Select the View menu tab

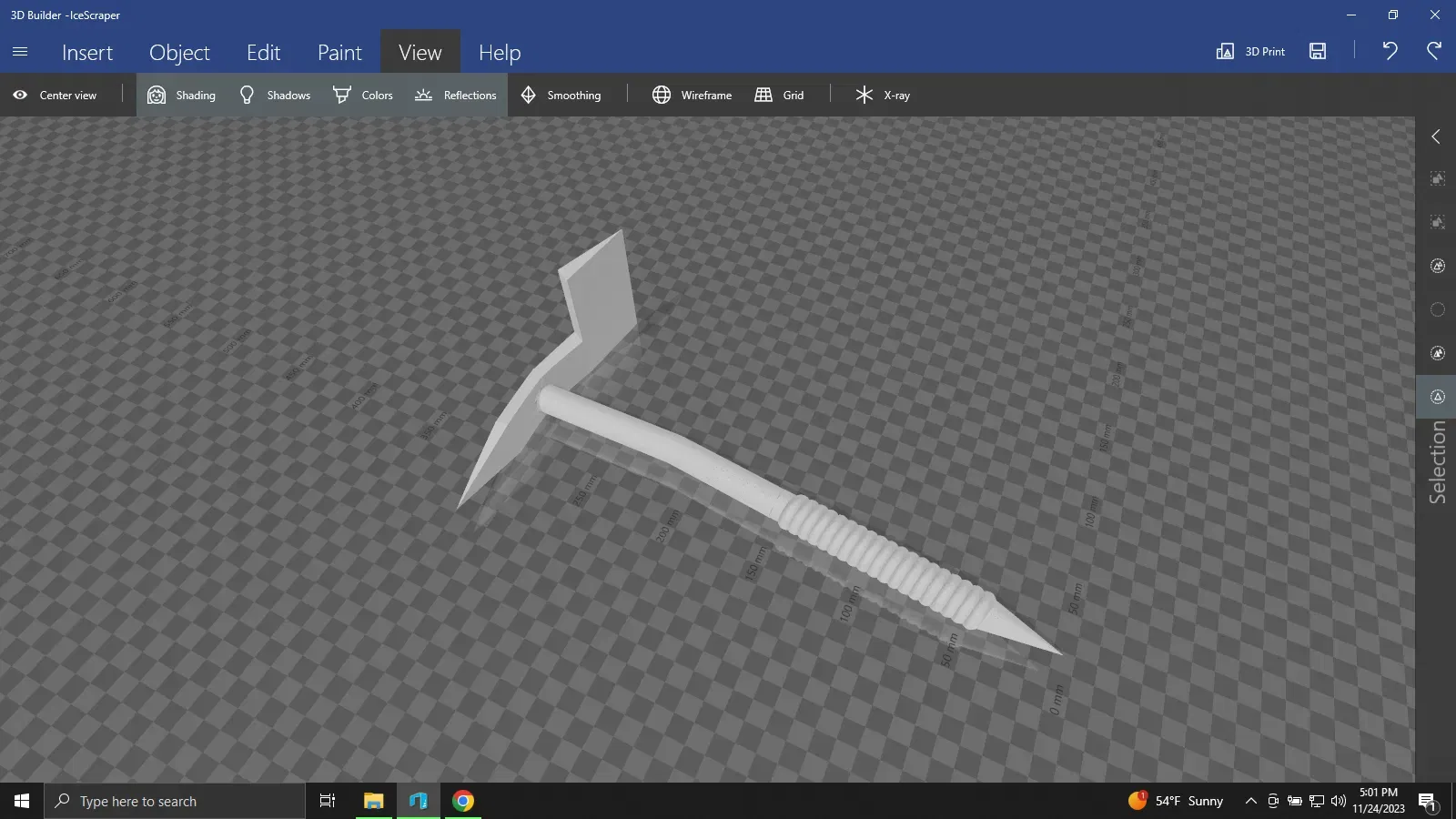420,53
